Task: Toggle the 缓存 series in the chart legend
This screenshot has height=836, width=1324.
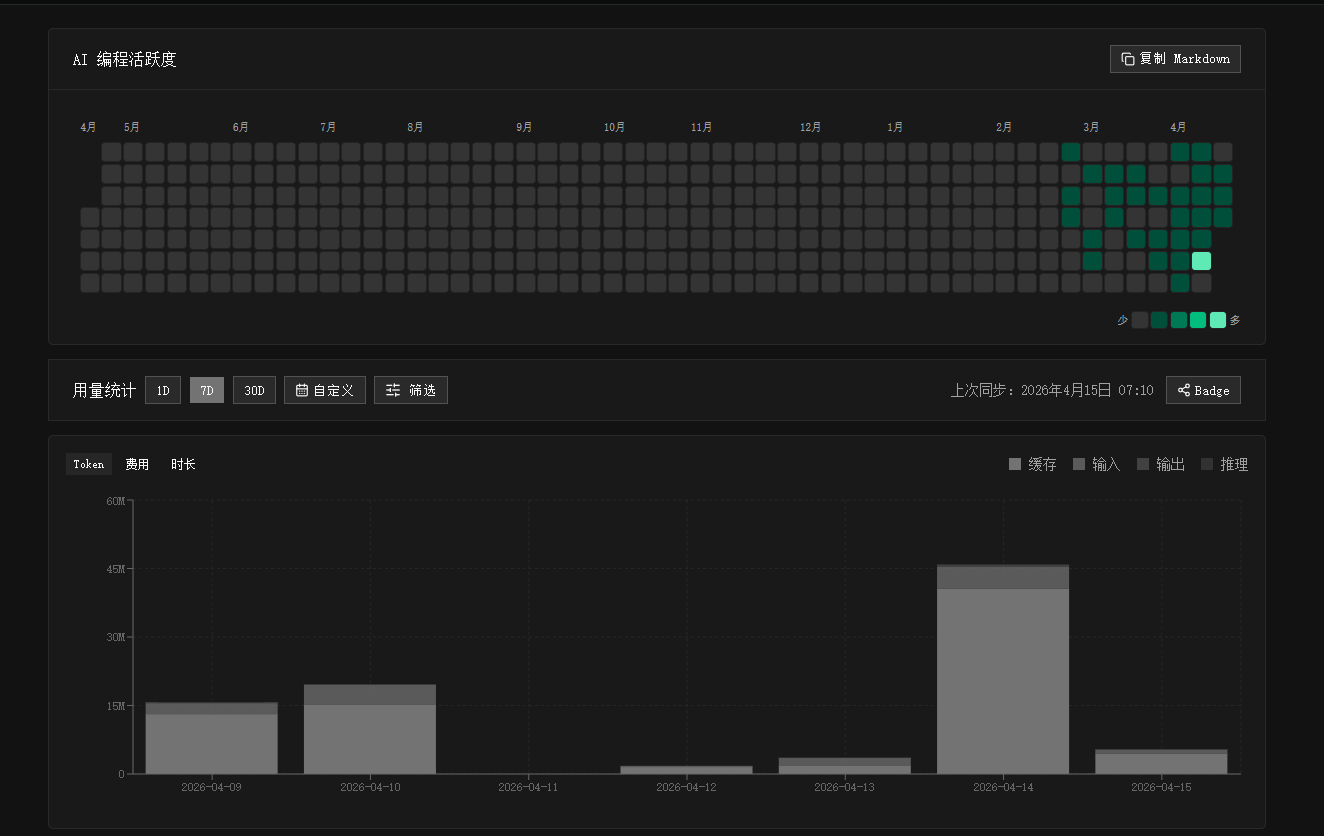Action: point(1033,464)
